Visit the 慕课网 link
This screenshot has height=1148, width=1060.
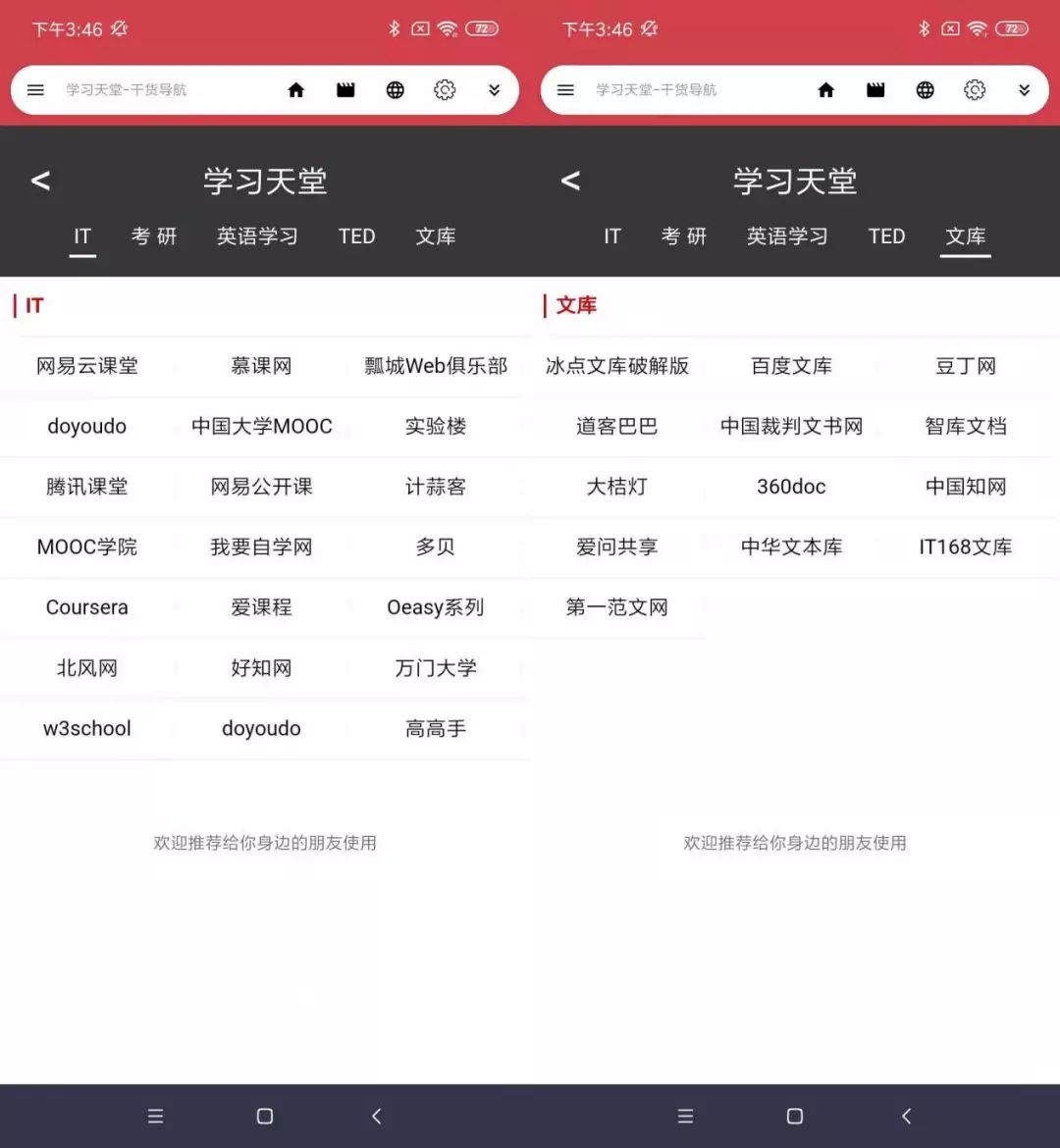[x=261, y=366]
